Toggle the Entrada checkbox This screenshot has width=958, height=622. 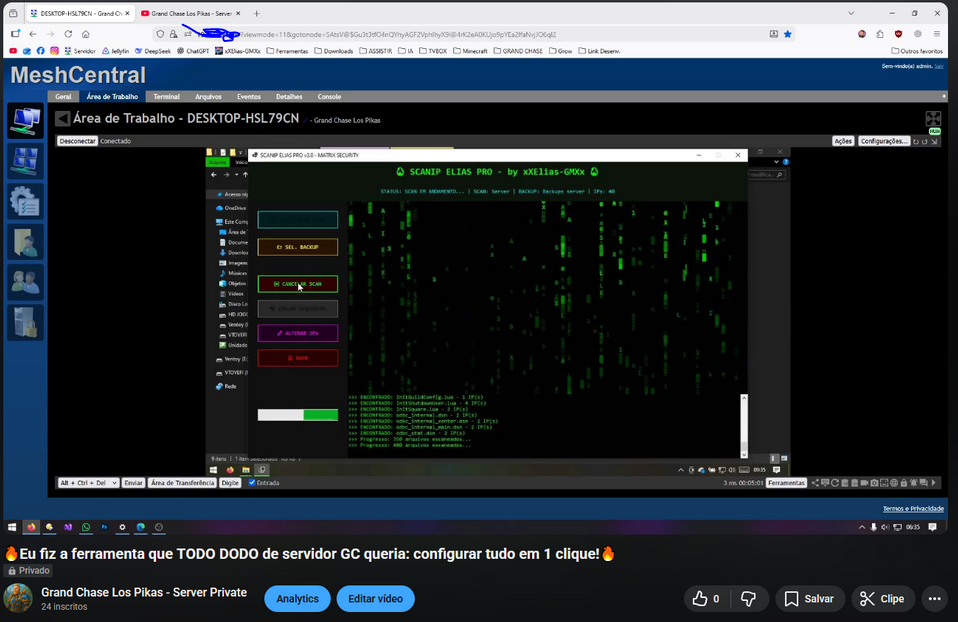(x=252, y=483)
